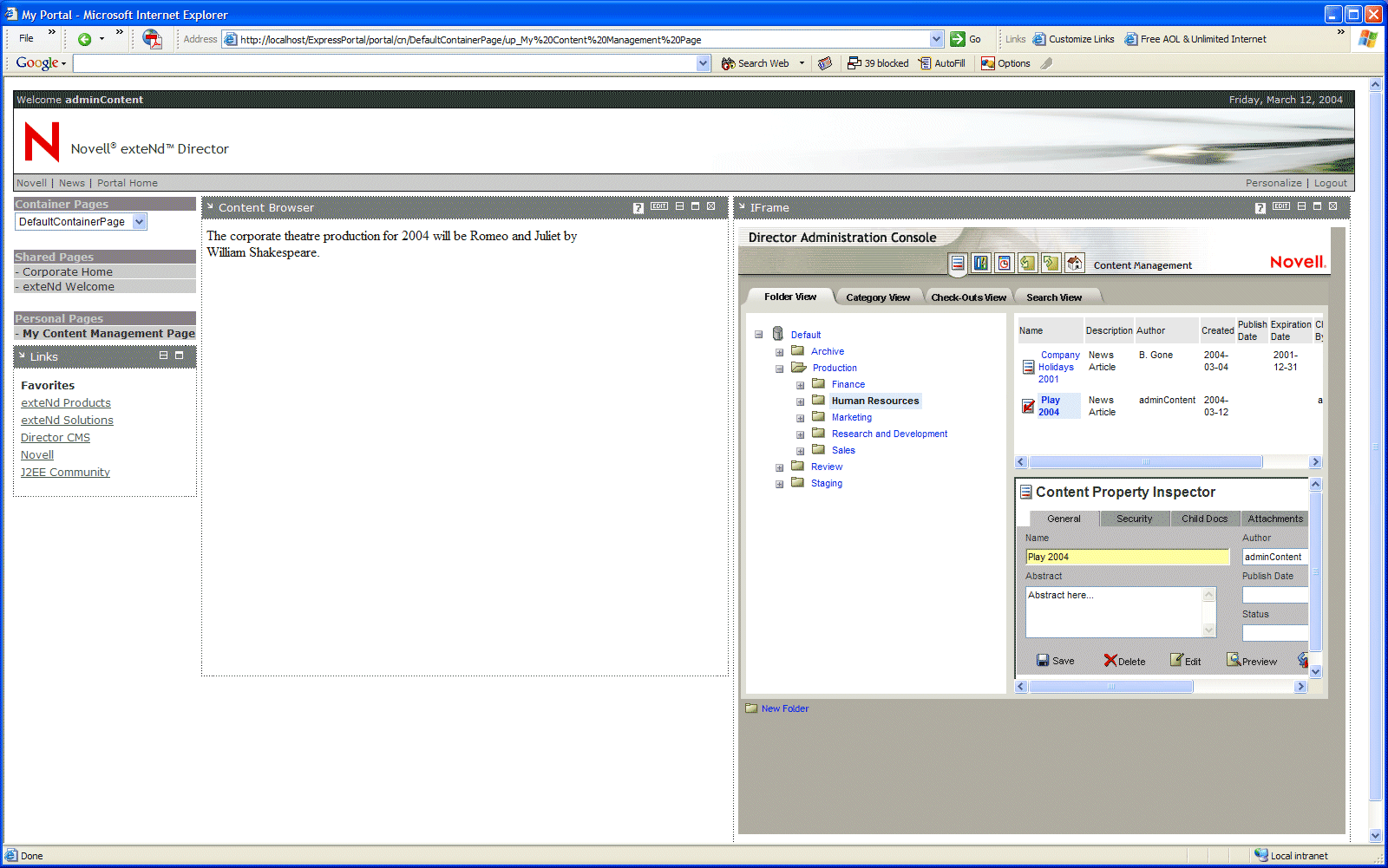Click the Google search input box
The height and width of the screenshot is (868, 1388).
385,63
